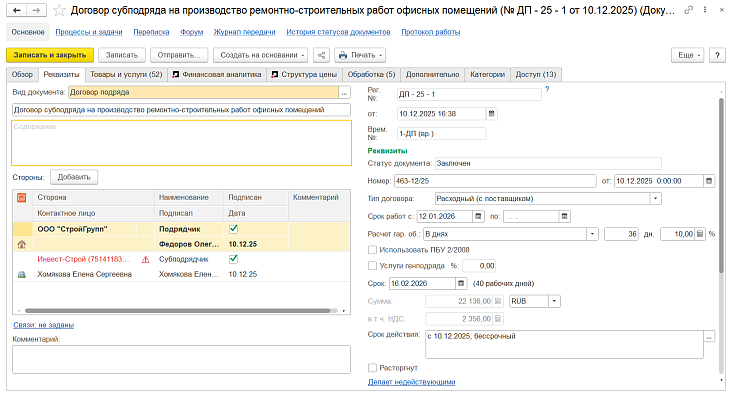Tick the Услуги генподряда checkbox
Image resolution: width=736 pixels, height=396 pixels.
[x=372, y=266]
